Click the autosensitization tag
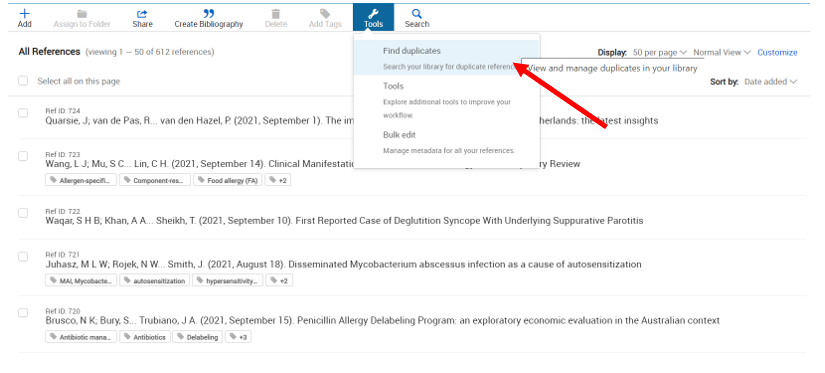Viewport: 825px width, 373px height. coord(154,281)
